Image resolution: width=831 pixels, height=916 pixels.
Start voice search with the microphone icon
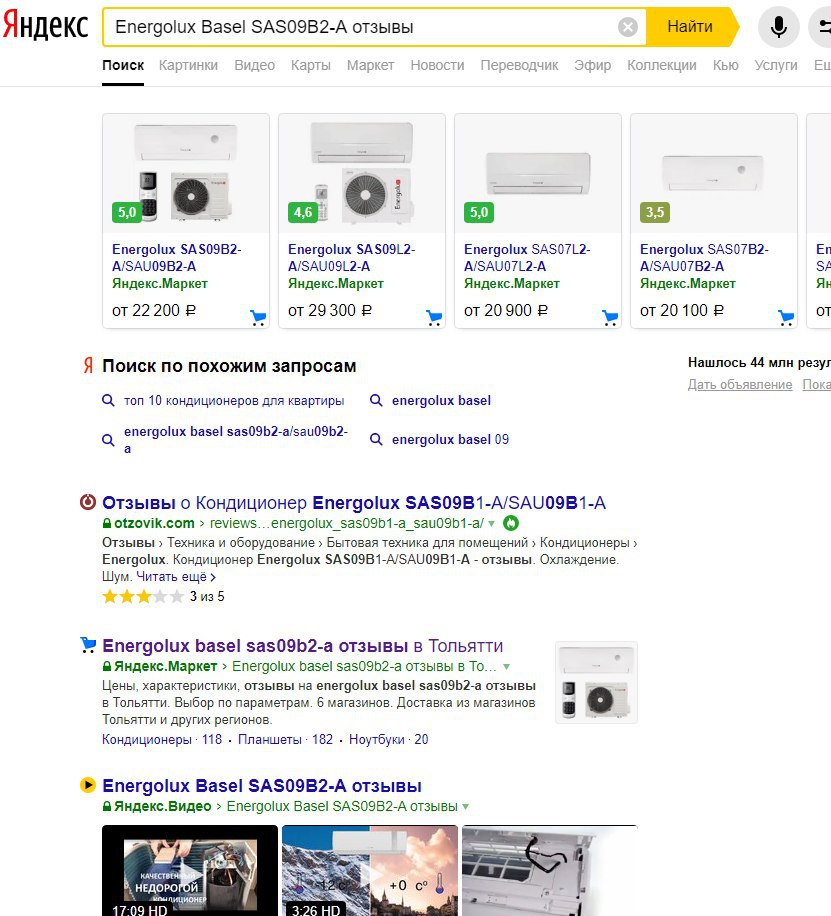click(778, 27)
